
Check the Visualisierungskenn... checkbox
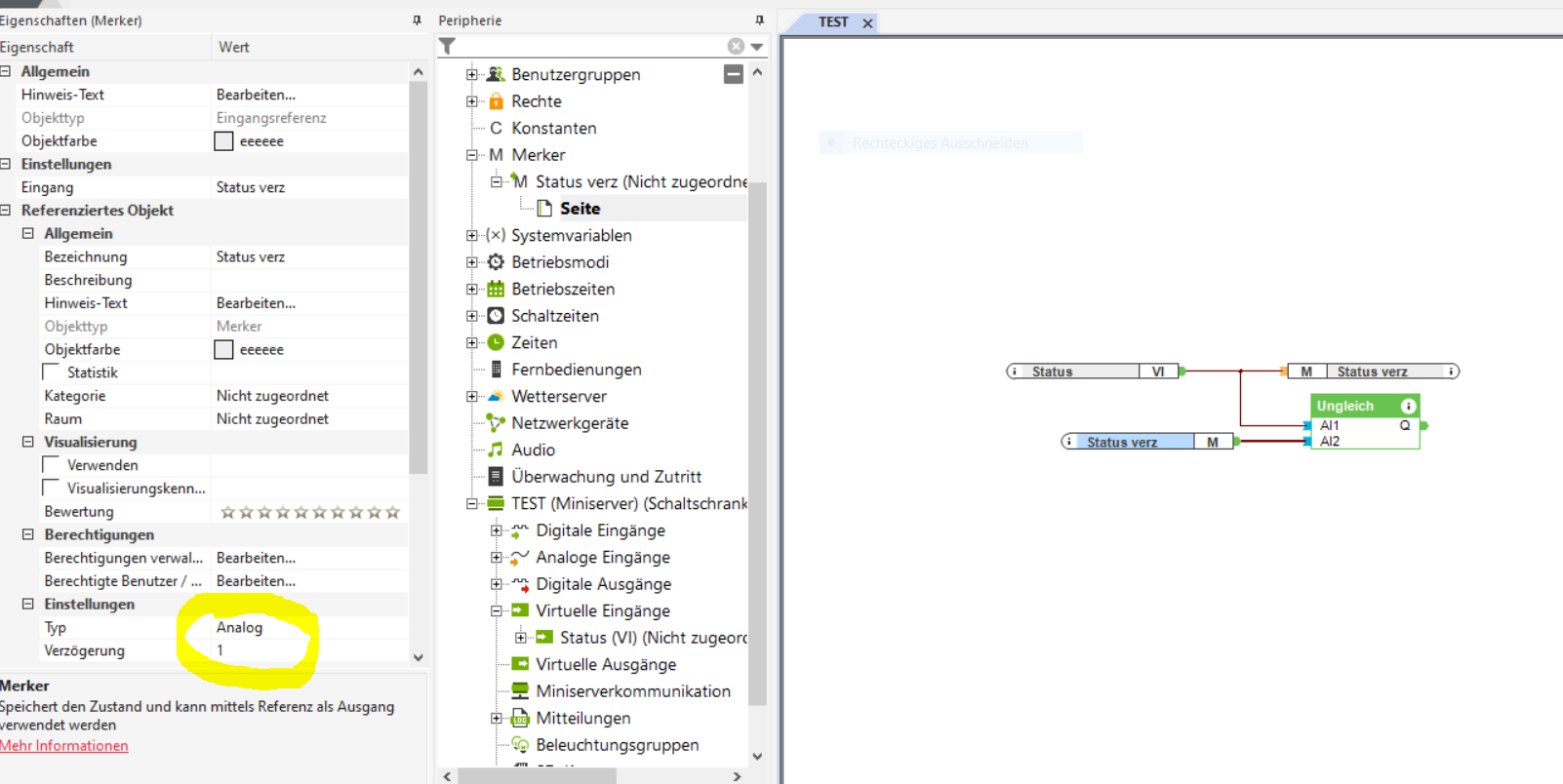(52, 489)
